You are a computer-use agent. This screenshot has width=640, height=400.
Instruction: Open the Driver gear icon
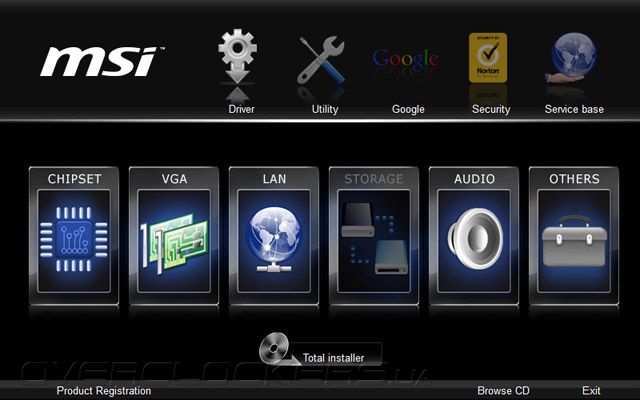tap(238, 56)
